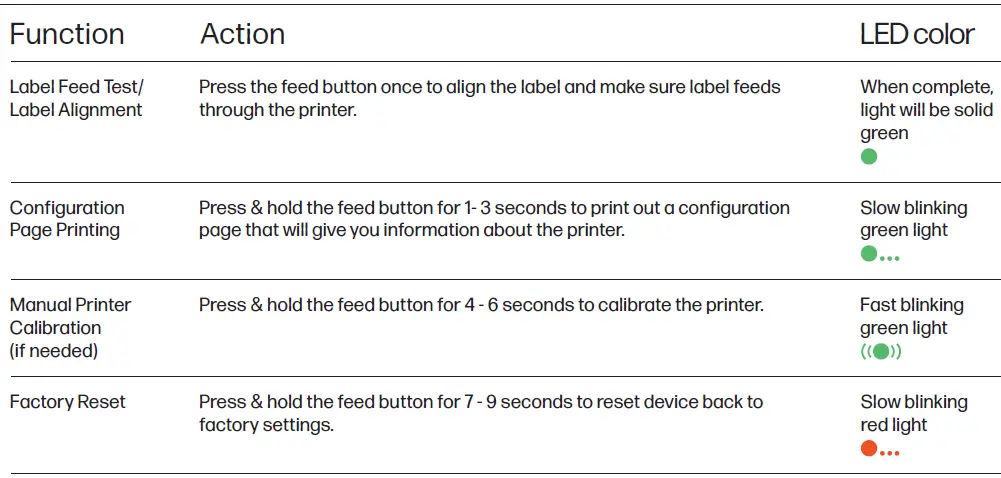Select the Function column header
The width and height of the screenshot is (1001, 478).
tap(67, 34)
